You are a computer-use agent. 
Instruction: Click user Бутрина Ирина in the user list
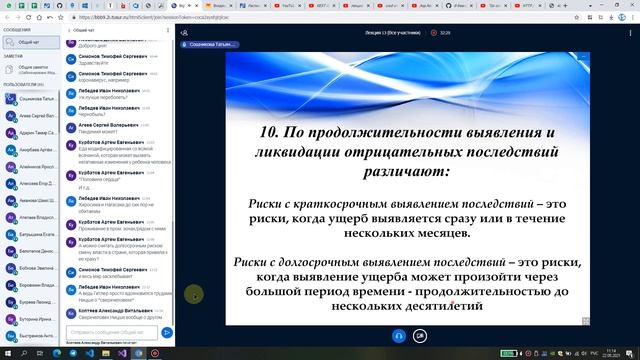click(31, 319)
